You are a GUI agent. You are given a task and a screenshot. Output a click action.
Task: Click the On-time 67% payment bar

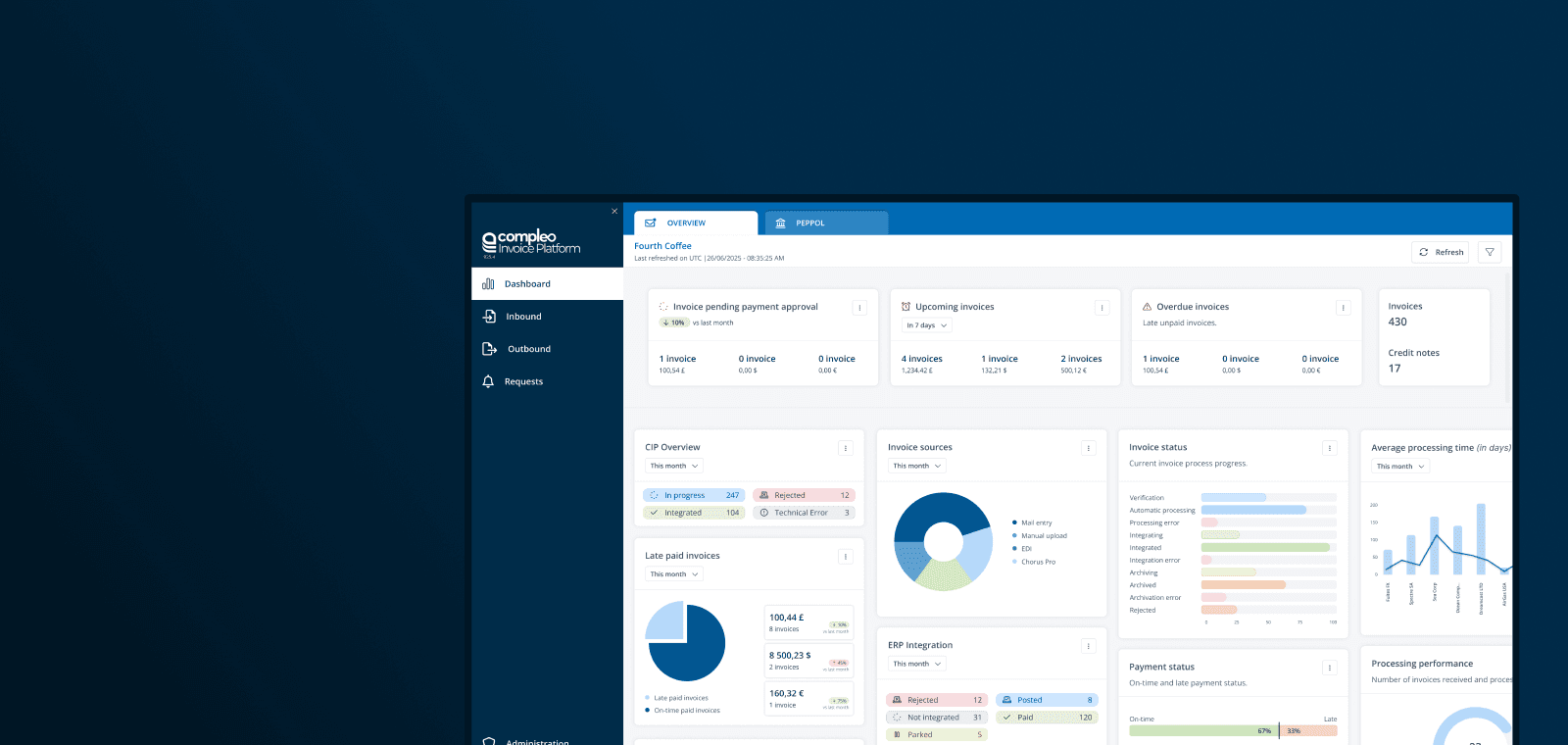tap(1202, 730)
